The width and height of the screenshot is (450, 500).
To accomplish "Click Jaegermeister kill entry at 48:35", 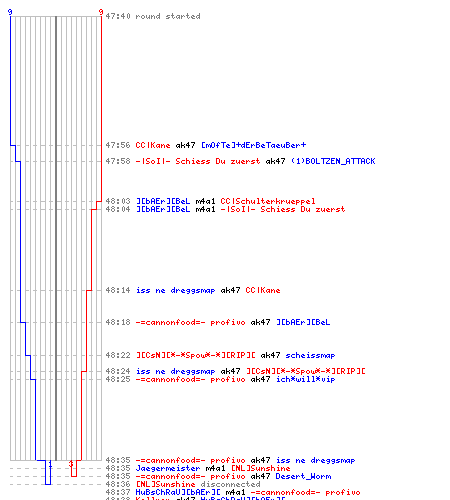I will (x=198, y=468).
